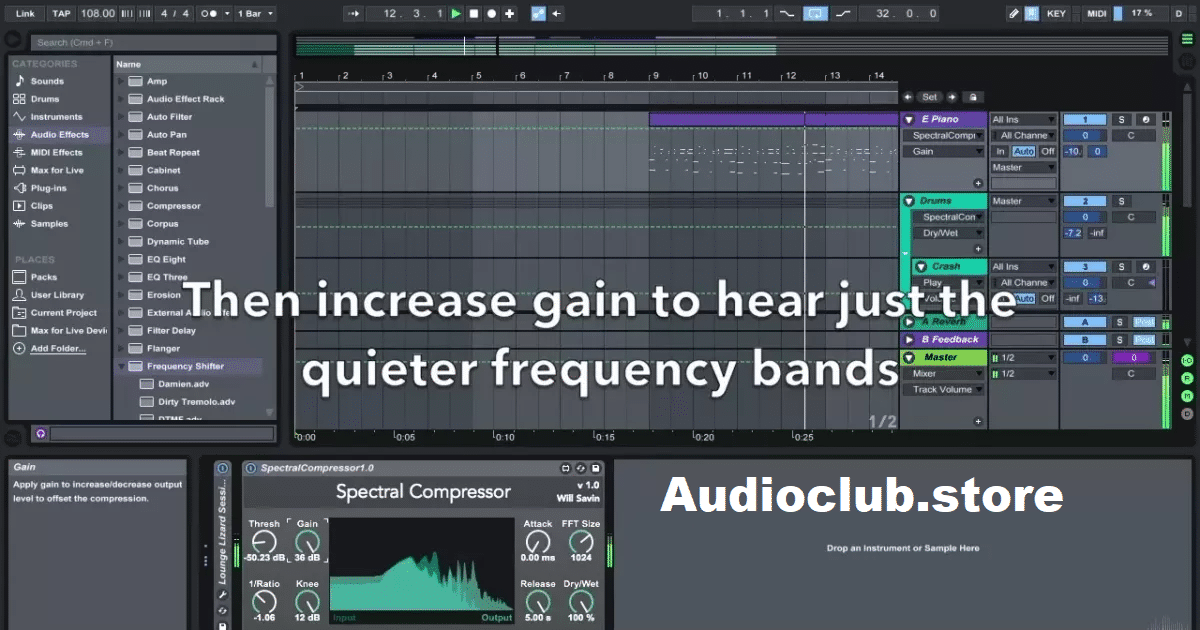The width and height of the screenshot is (1200, 630).
Task: Open User Library place
Action: coord(58,295)
